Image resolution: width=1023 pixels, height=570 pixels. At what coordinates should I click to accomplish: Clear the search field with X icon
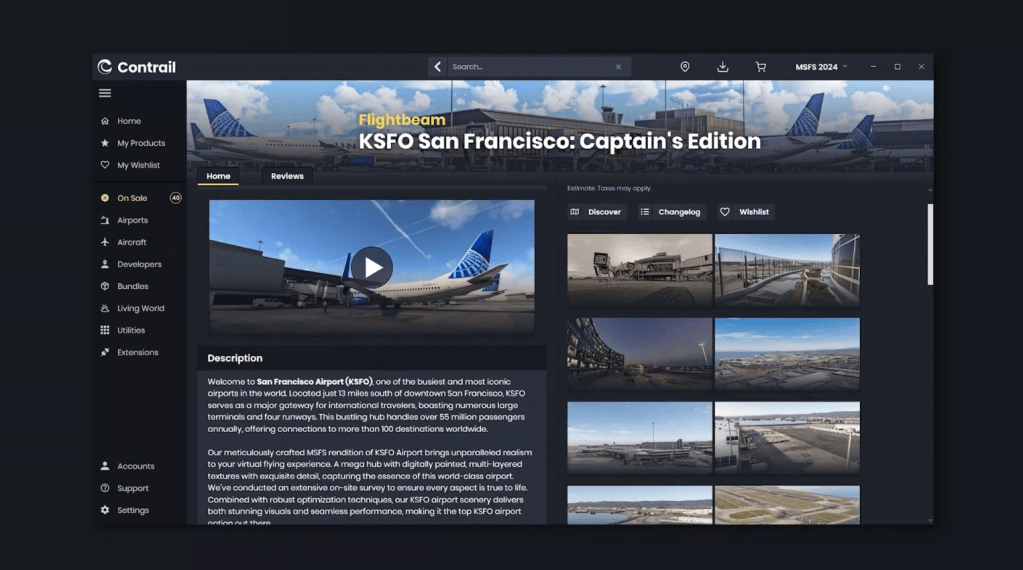point(618,67)
